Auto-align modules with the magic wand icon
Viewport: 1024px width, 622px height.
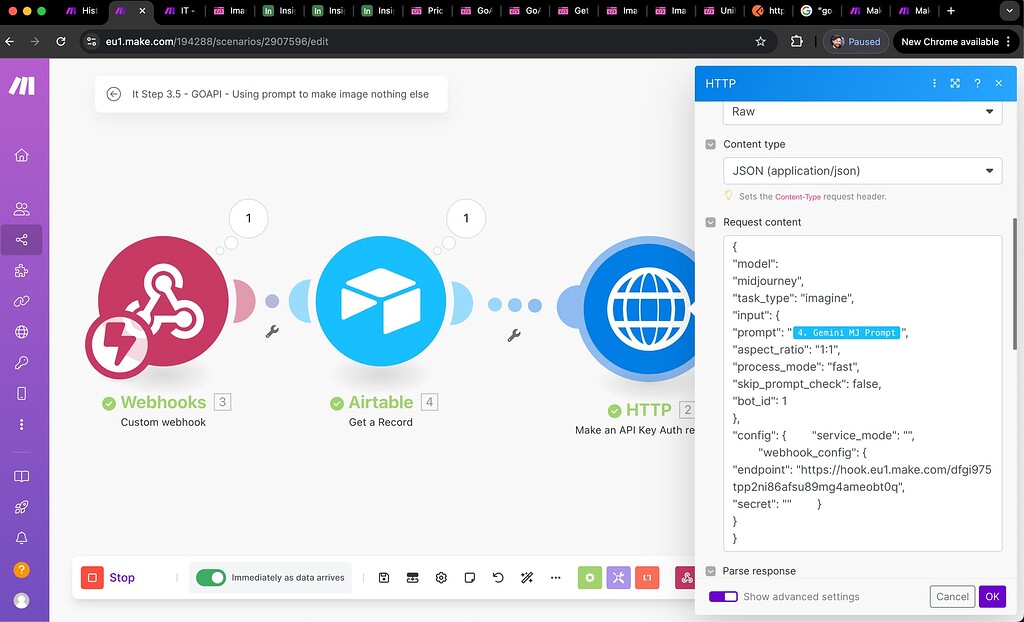[x=527, y=577]
